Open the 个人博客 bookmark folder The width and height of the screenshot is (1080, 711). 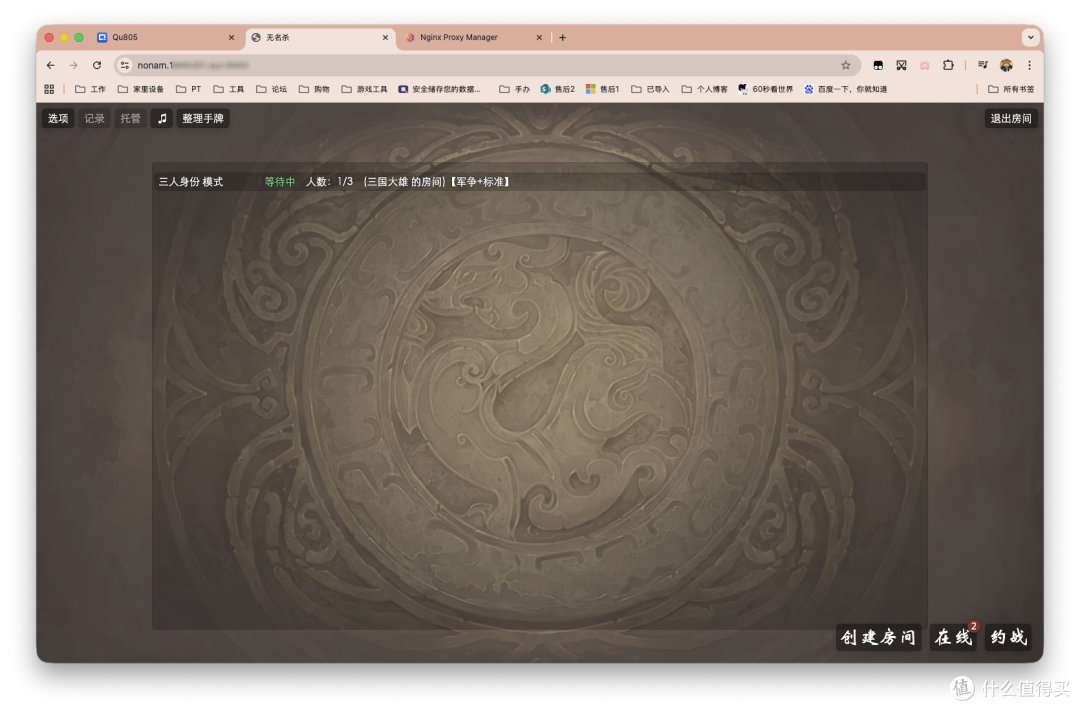(704, 89)
